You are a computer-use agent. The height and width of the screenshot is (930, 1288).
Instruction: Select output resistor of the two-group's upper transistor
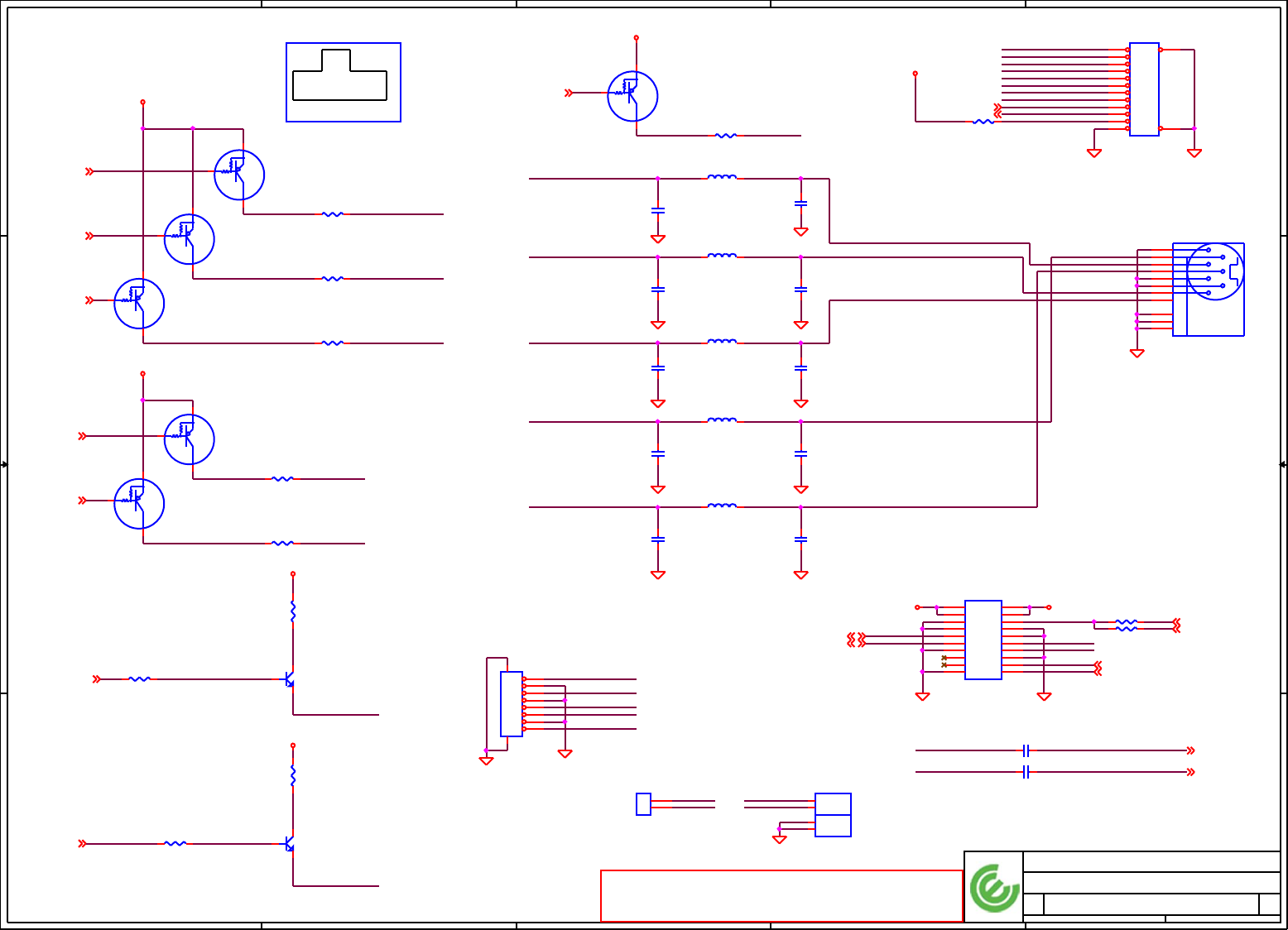coord(282,479)
